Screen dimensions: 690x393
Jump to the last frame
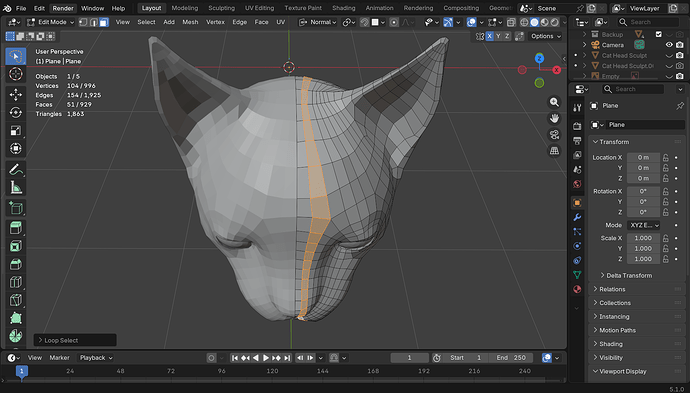click(x=287, y=358)
